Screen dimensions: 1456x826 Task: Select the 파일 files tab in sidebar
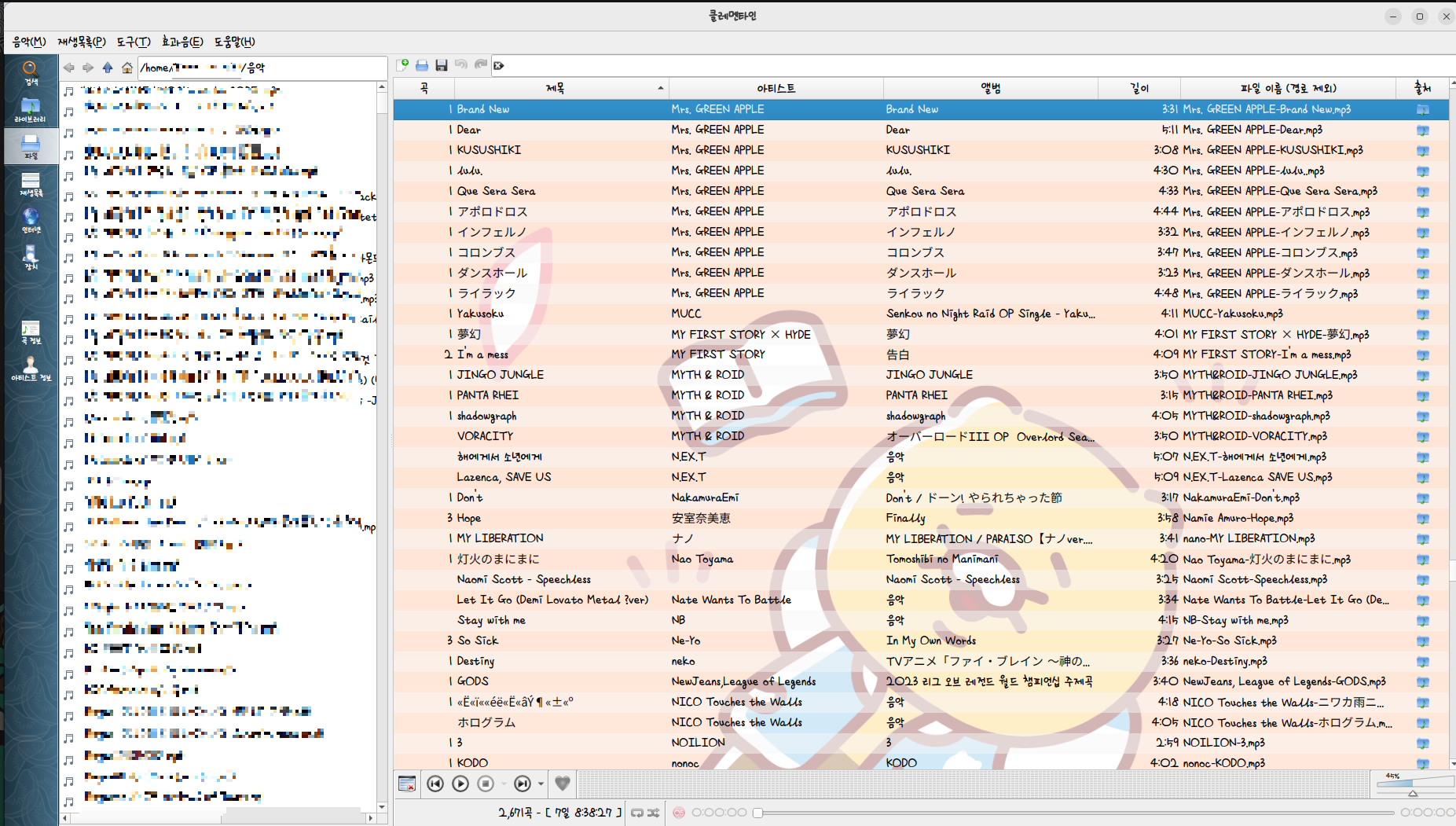click(x=31, y=147)
